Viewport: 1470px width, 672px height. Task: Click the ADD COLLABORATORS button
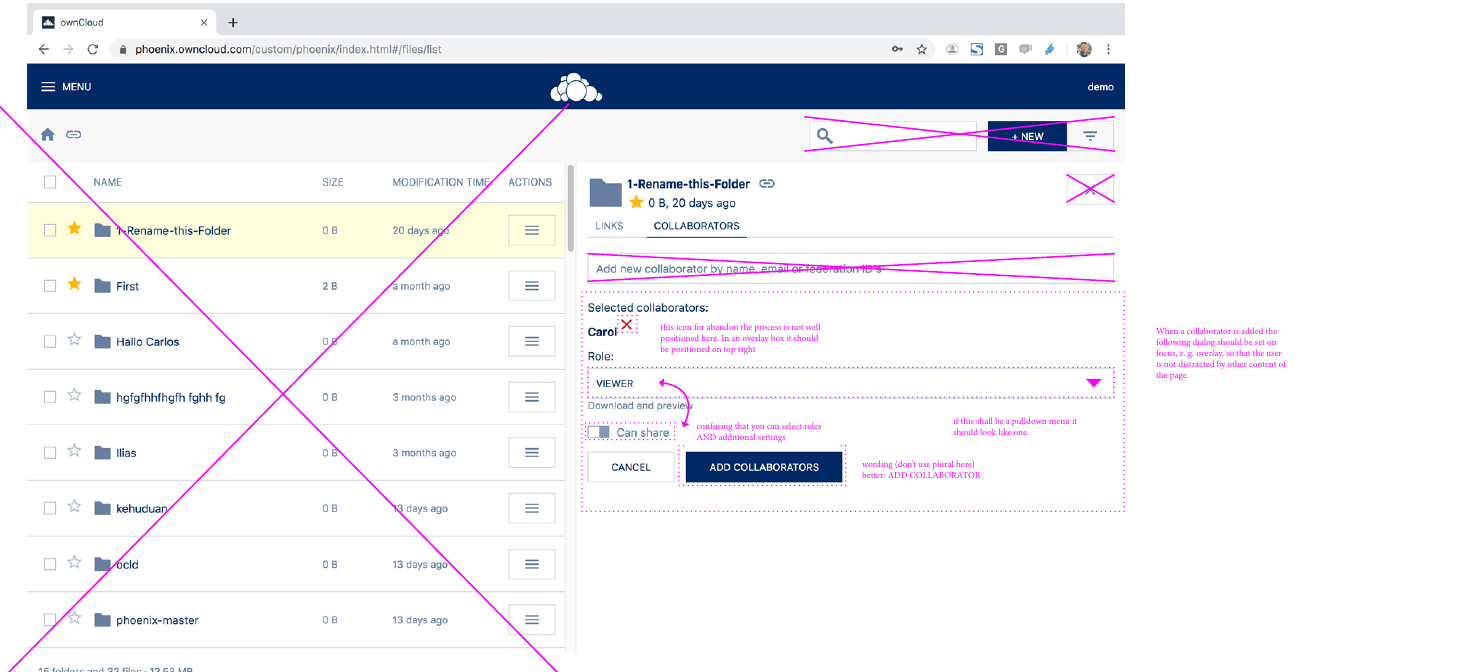pyautogui.click(x=764, y=467)
